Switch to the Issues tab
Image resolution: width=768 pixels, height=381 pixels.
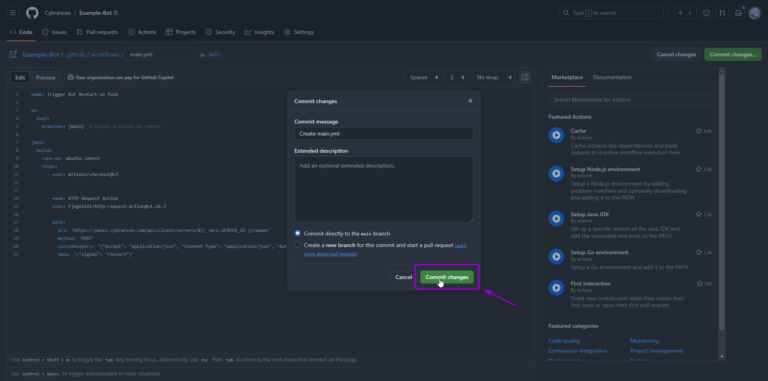pyautogui.click(x=54, y=32)
